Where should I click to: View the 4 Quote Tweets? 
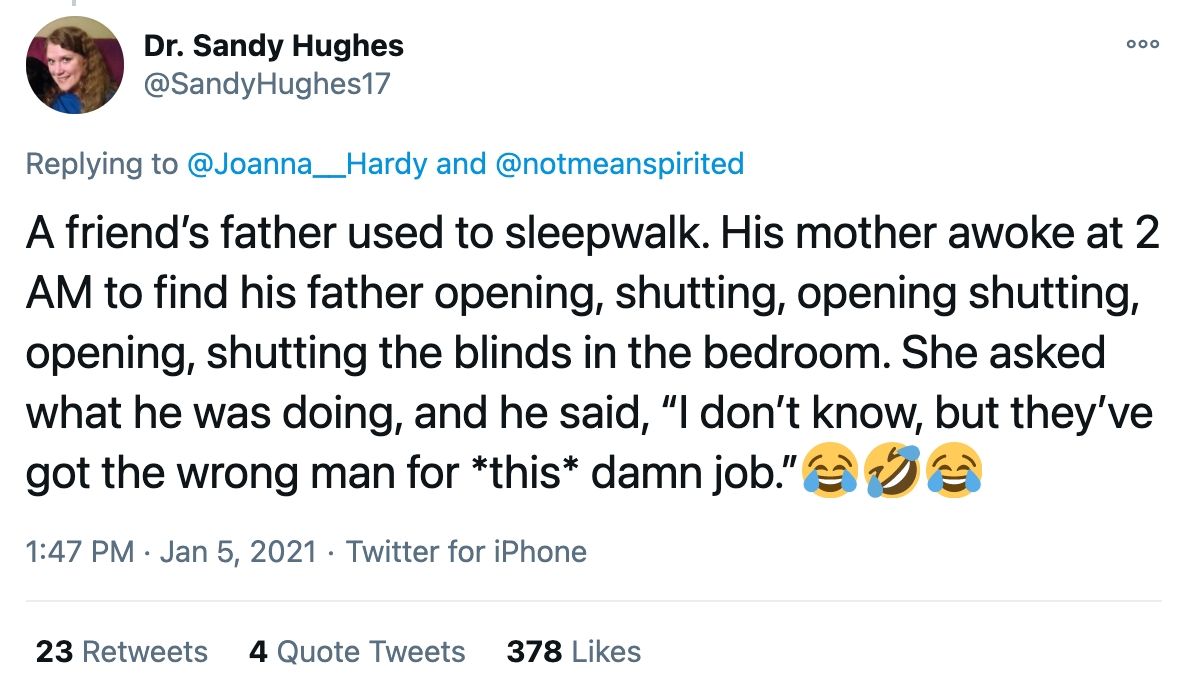[356, 652]
